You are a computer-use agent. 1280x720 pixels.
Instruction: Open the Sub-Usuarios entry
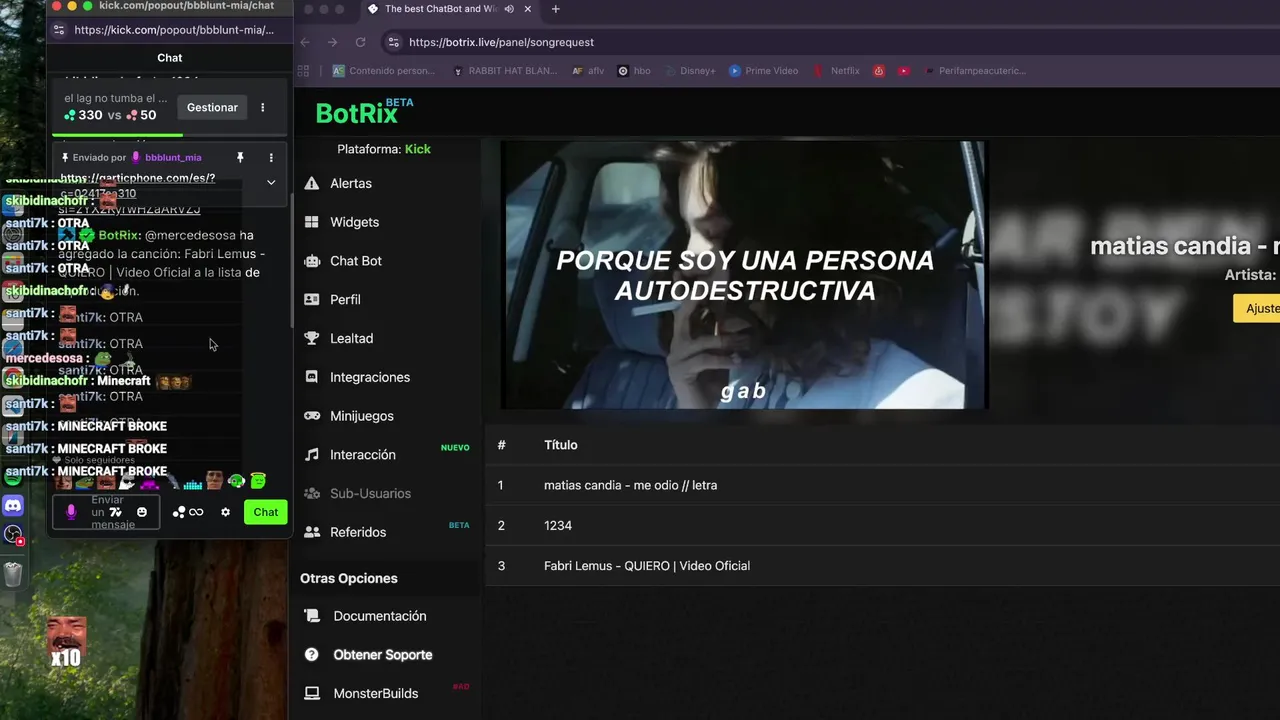pyautogui.click(x=370, y=493)
